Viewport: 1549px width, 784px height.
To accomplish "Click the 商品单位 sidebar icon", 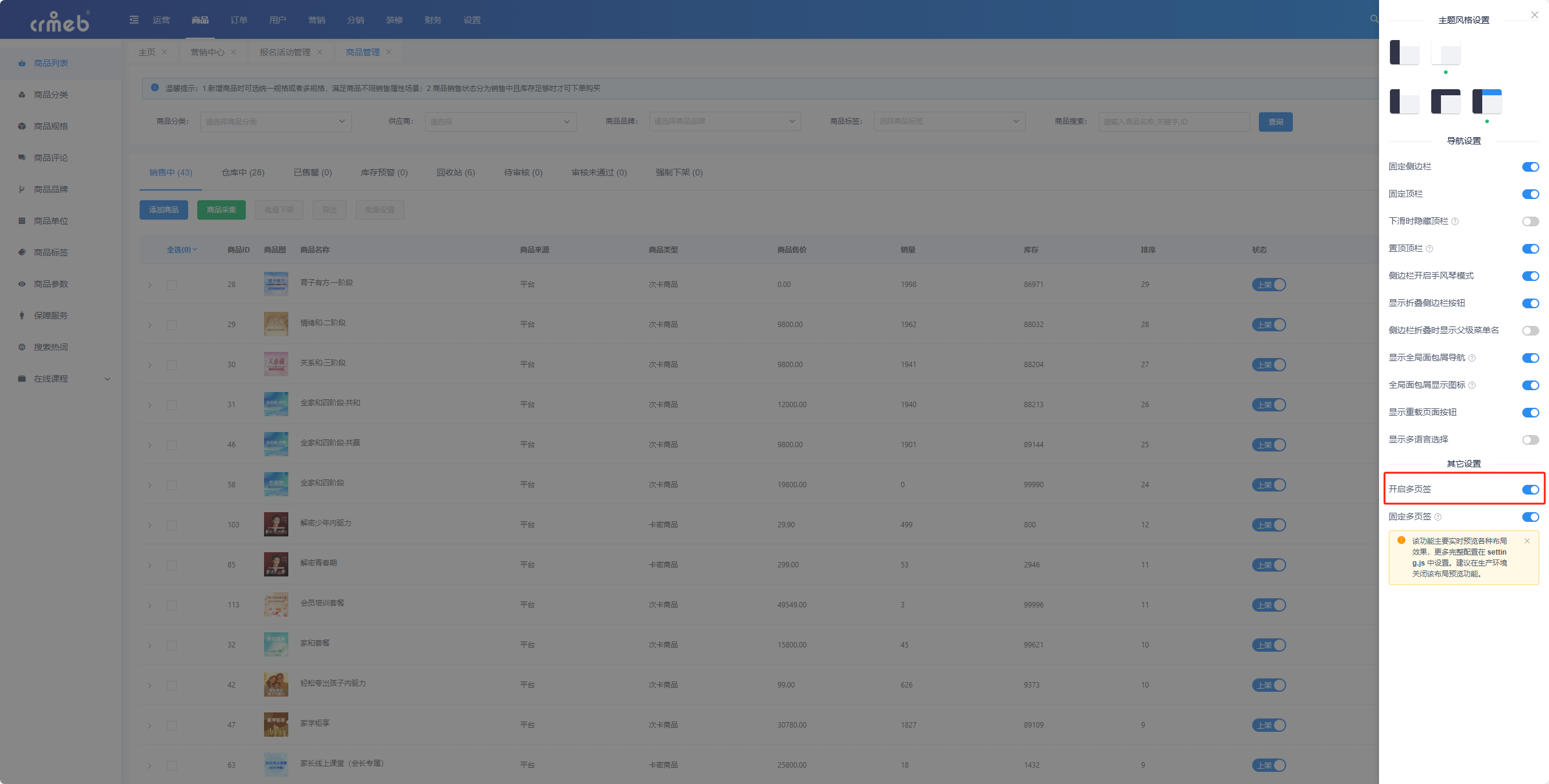I will point(22,221).
